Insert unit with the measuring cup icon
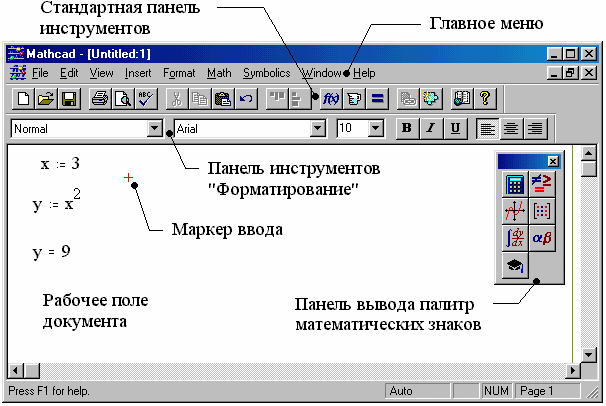The width and height of the screenshot is (606, 406). (x=354, y=99)
